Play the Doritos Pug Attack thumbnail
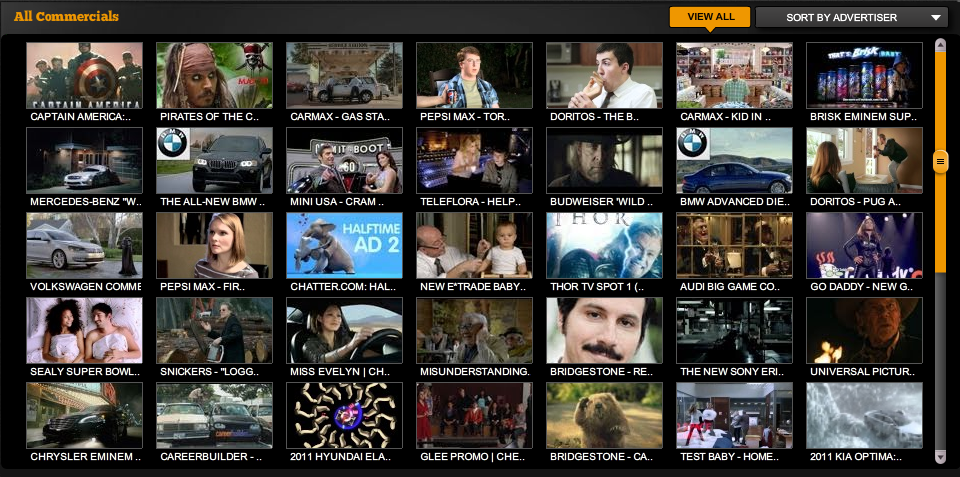Viewport: 960px width, 477px height. [864, 160]
